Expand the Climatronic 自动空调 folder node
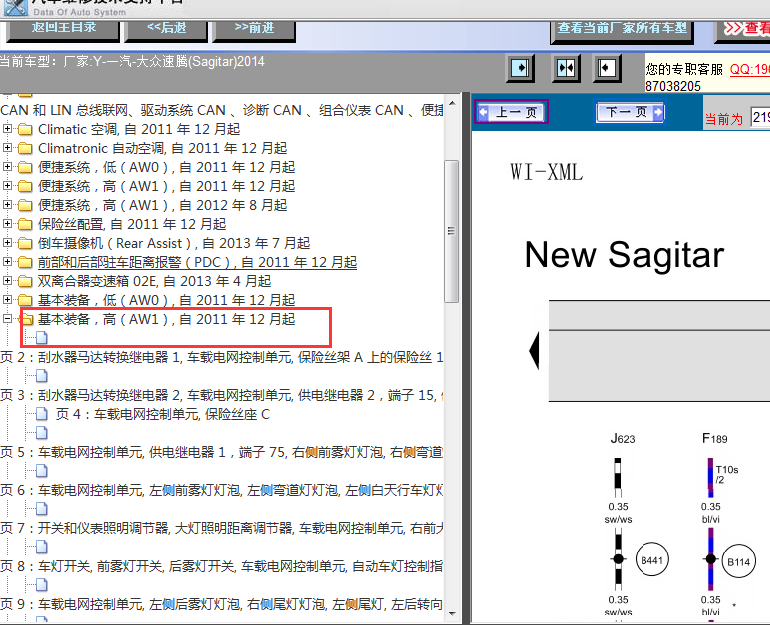 click(x=7, y=147)
